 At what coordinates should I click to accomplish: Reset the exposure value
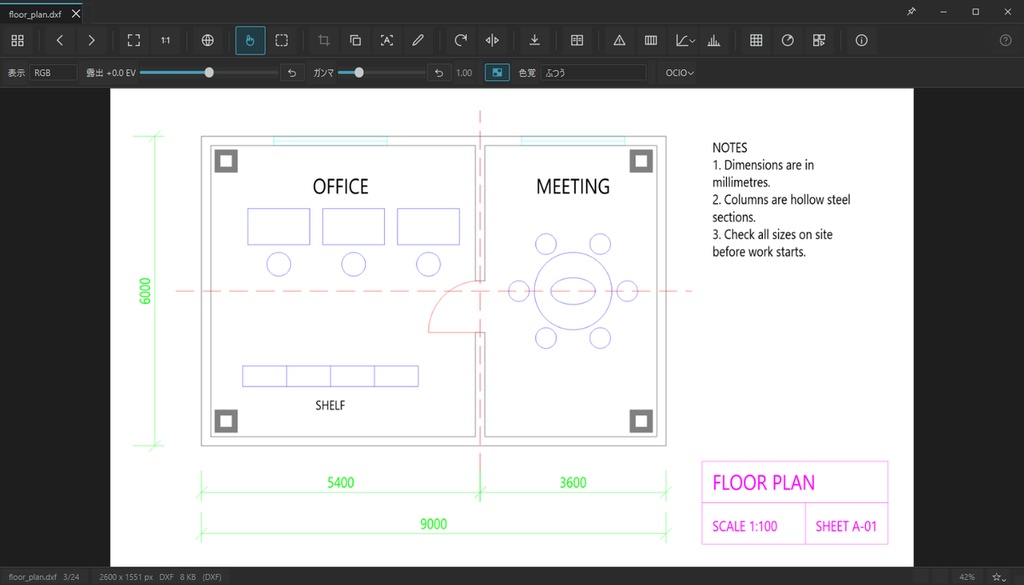(x=292, y=72)
